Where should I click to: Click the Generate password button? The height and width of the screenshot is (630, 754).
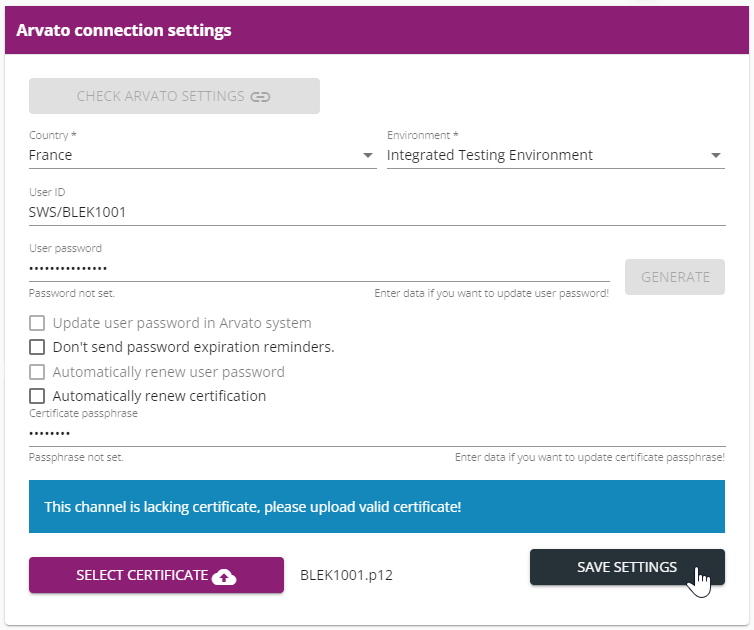point(675,277)
